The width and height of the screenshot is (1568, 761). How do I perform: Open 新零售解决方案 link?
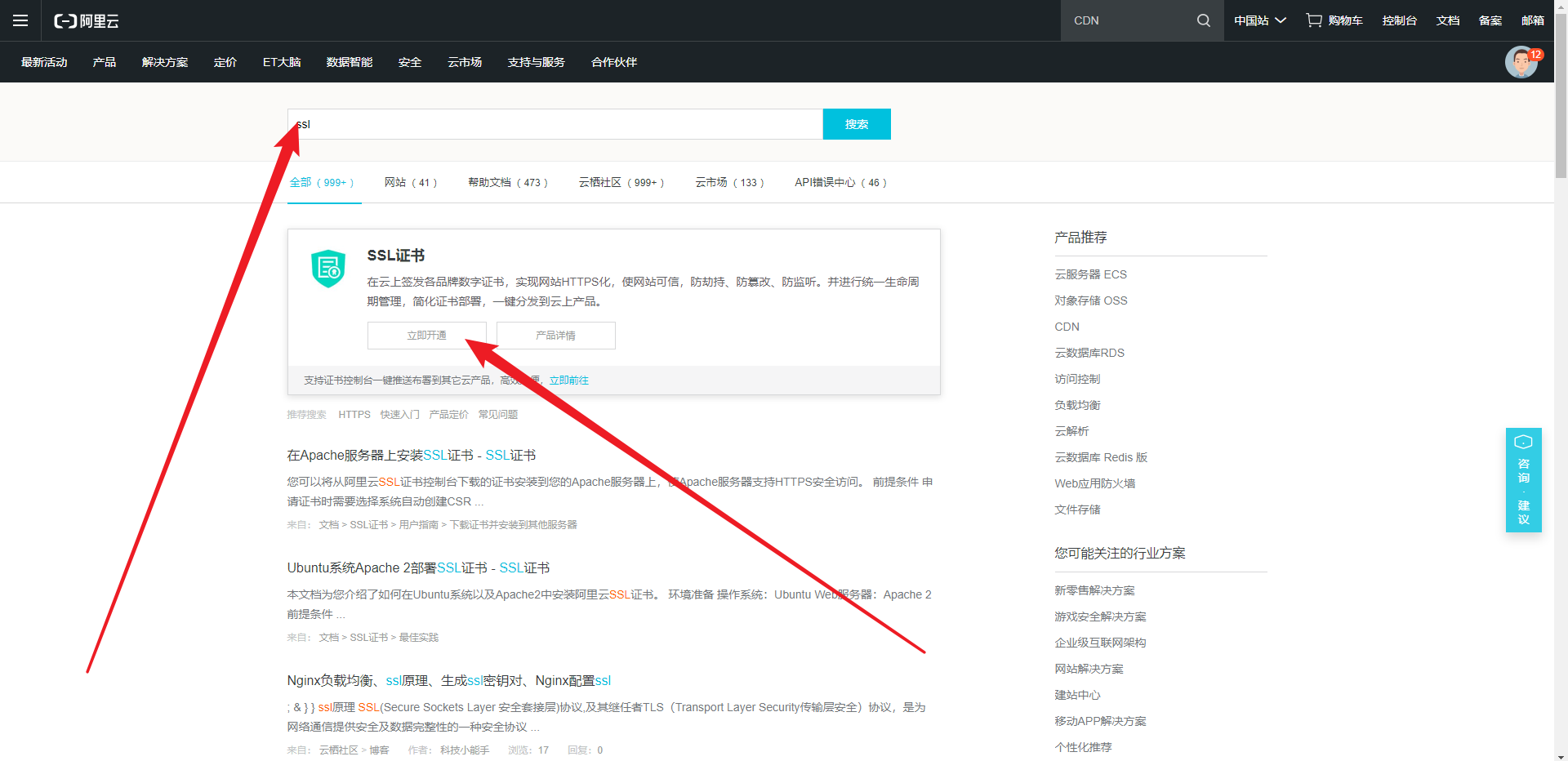pos(1094,590)
